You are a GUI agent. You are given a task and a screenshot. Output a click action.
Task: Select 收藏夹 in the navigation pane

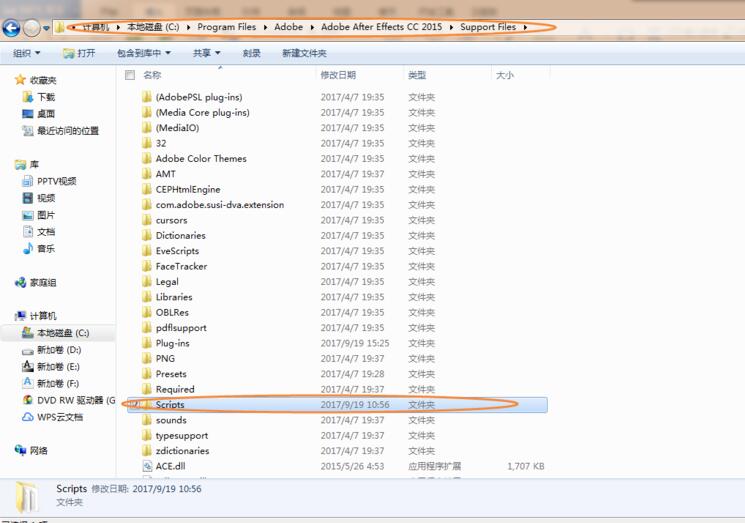[43, 80]
